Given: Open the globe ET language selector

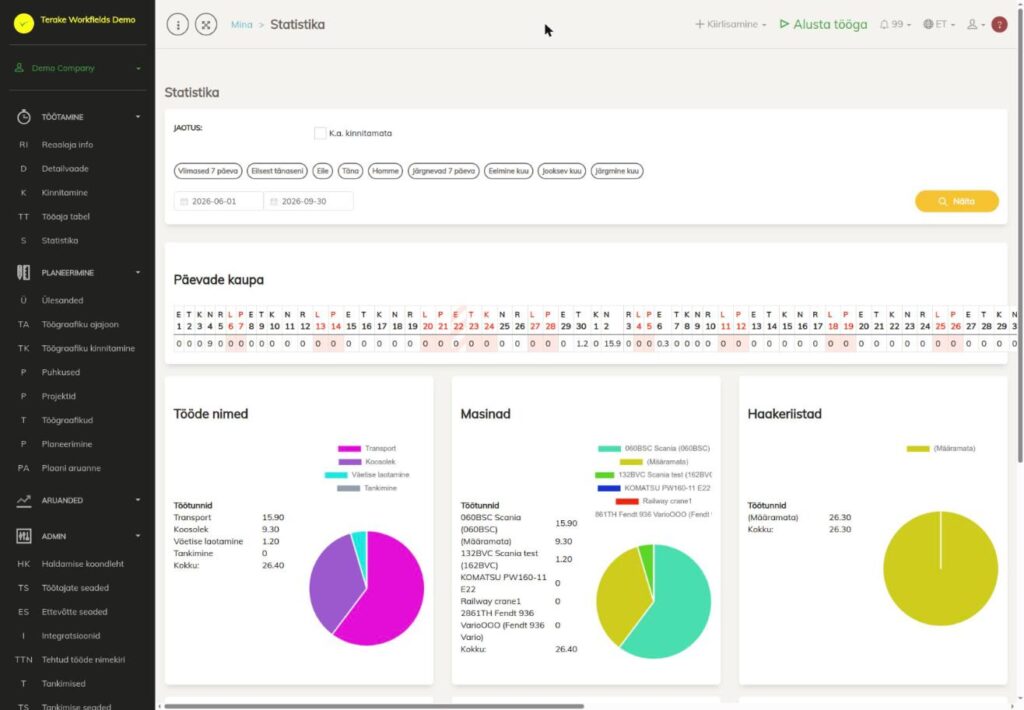Looking at the screenshot, I should pyautogui.click(x=938, y=24).
